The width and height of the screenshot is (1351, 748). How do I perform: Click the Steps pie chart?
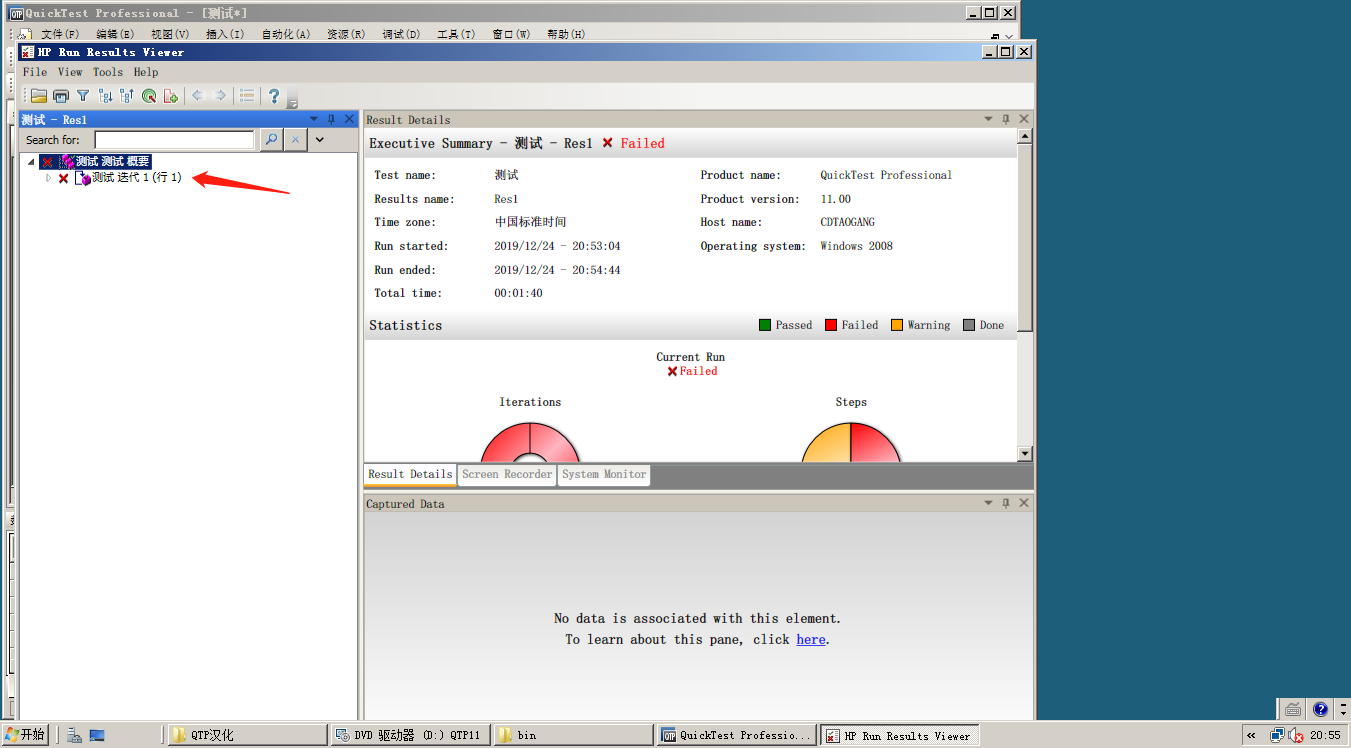click(851, 442)
